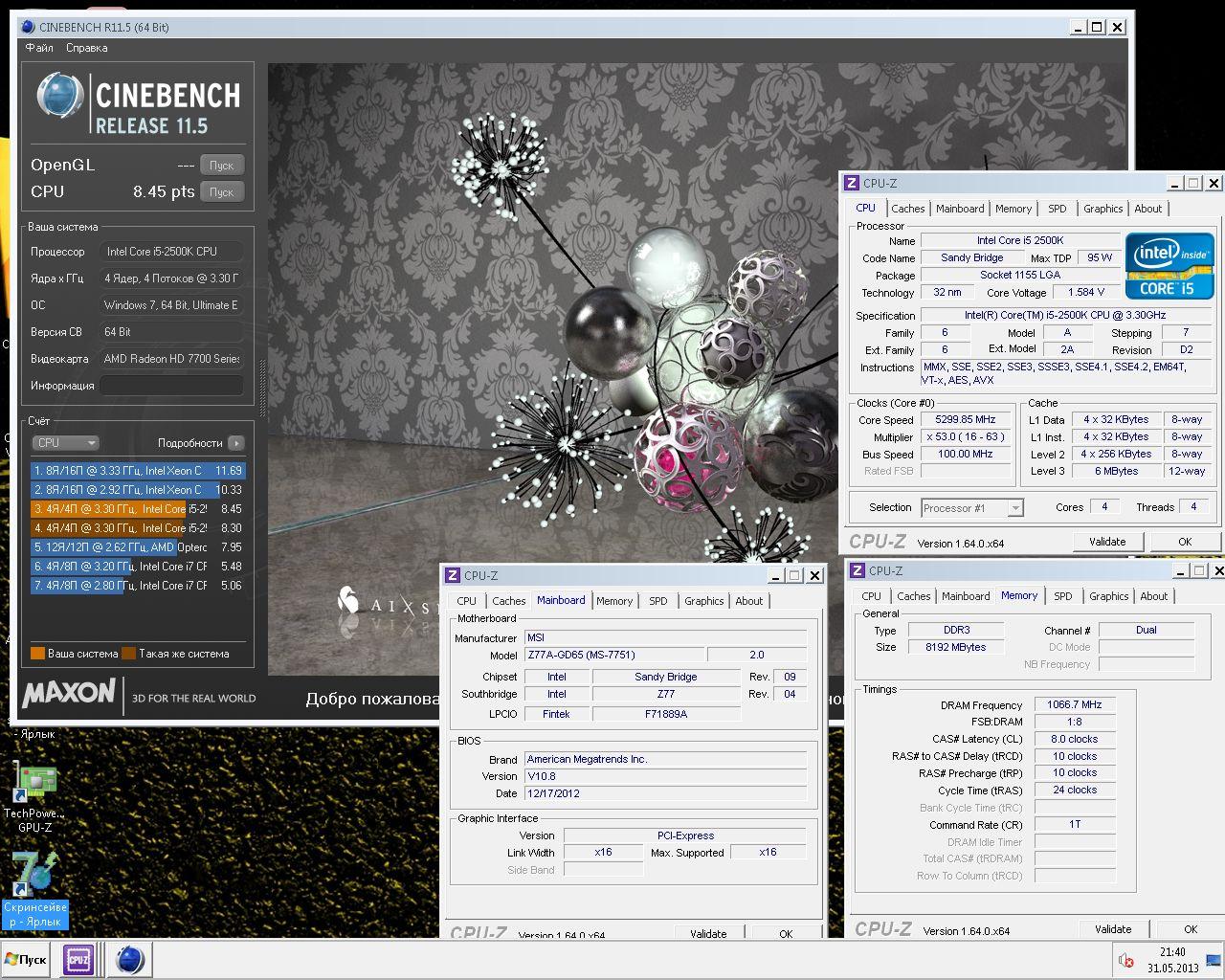Click the Информация input field in Cinebench

tap(172, 386)
